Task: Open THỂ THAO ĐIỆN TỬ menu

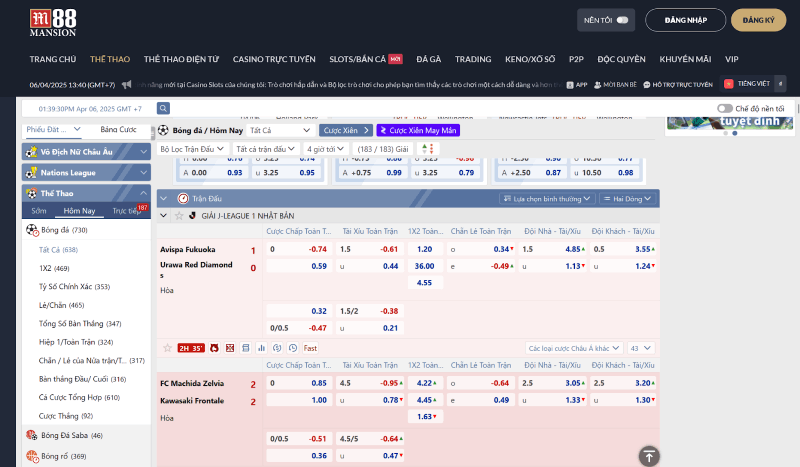Action: (181, 59)
